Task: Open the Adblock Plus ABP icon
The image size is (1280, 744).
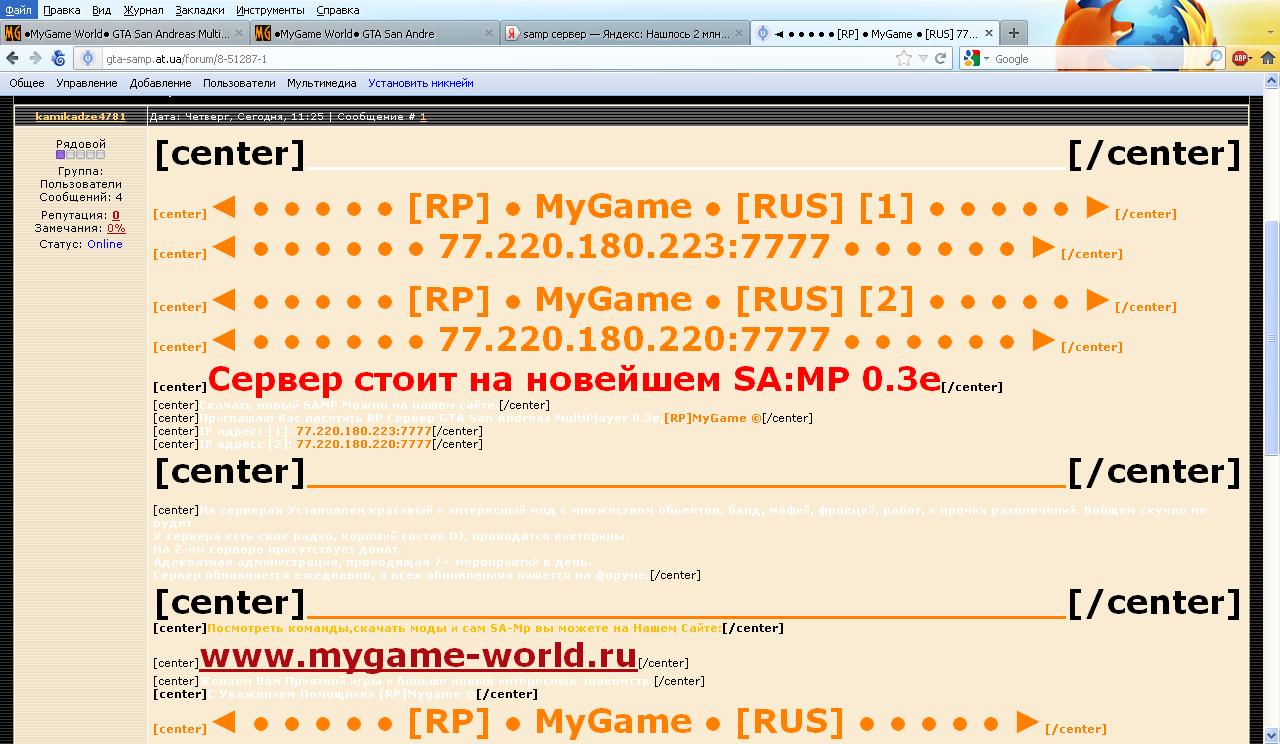Action: 1241,59
